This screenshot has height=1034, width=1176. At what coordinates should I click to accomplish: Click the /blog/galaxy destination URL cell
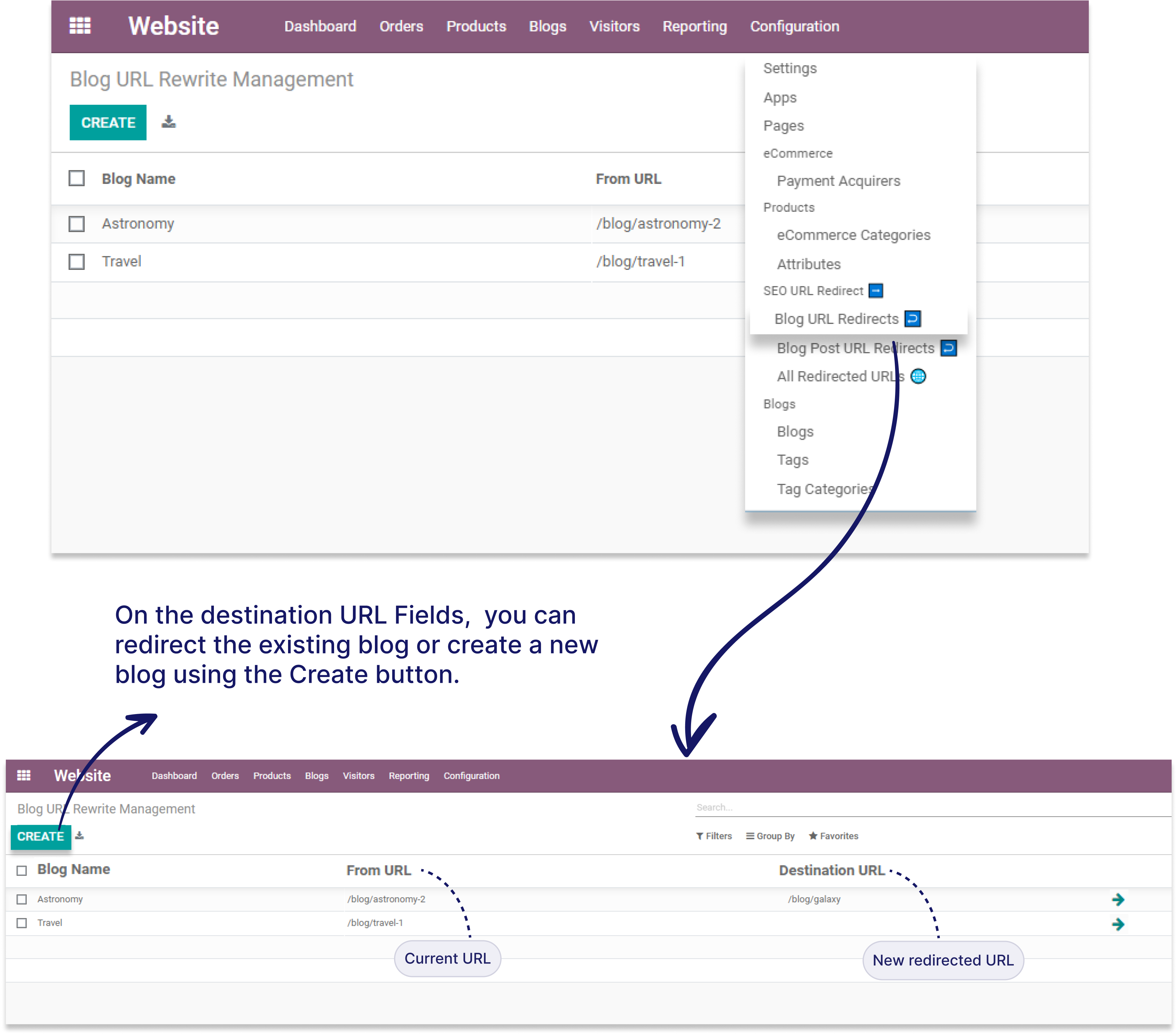(x=814, y=899)
